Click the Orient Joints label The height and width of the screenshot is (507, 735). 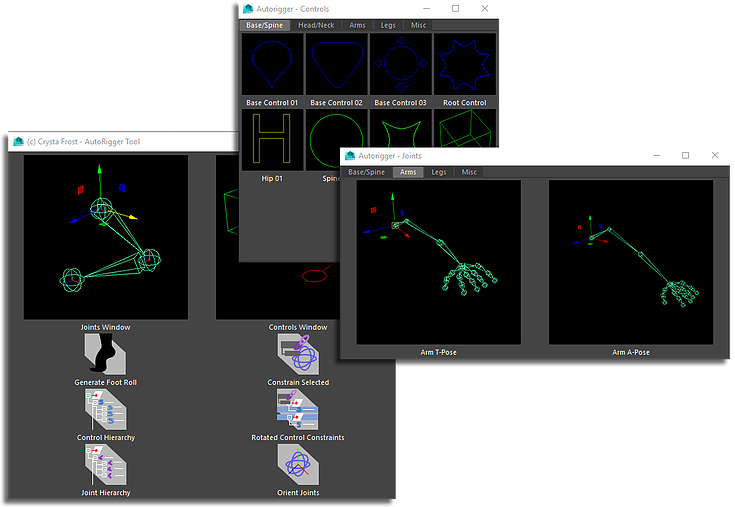(298, 493)
